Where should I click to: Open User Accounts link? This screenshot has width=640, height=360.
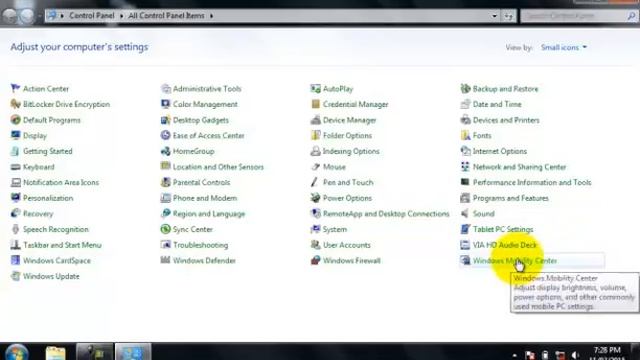pyautogui.click(x=347, y=245)
